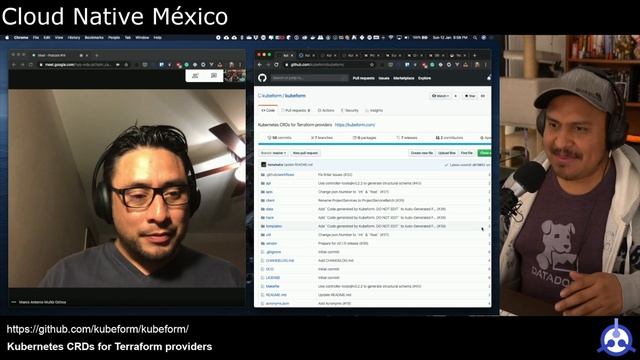Switch to the Insights tab
The image size is (640, 360).
tap(374, 111)
